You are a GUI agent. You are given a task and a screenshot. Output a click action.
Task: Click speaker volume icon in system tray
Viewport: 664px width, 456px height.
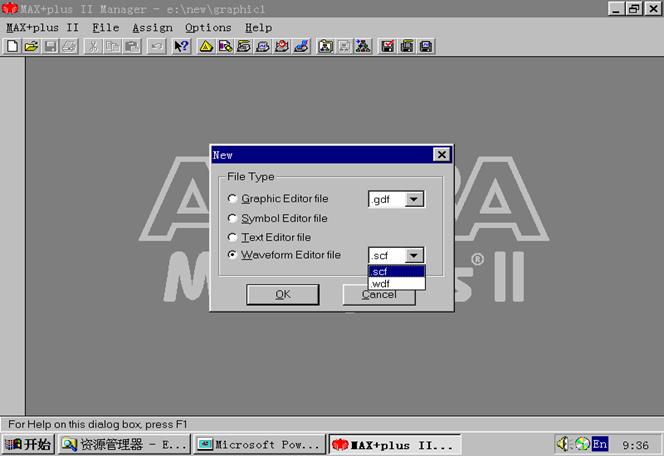coord(563,444)
